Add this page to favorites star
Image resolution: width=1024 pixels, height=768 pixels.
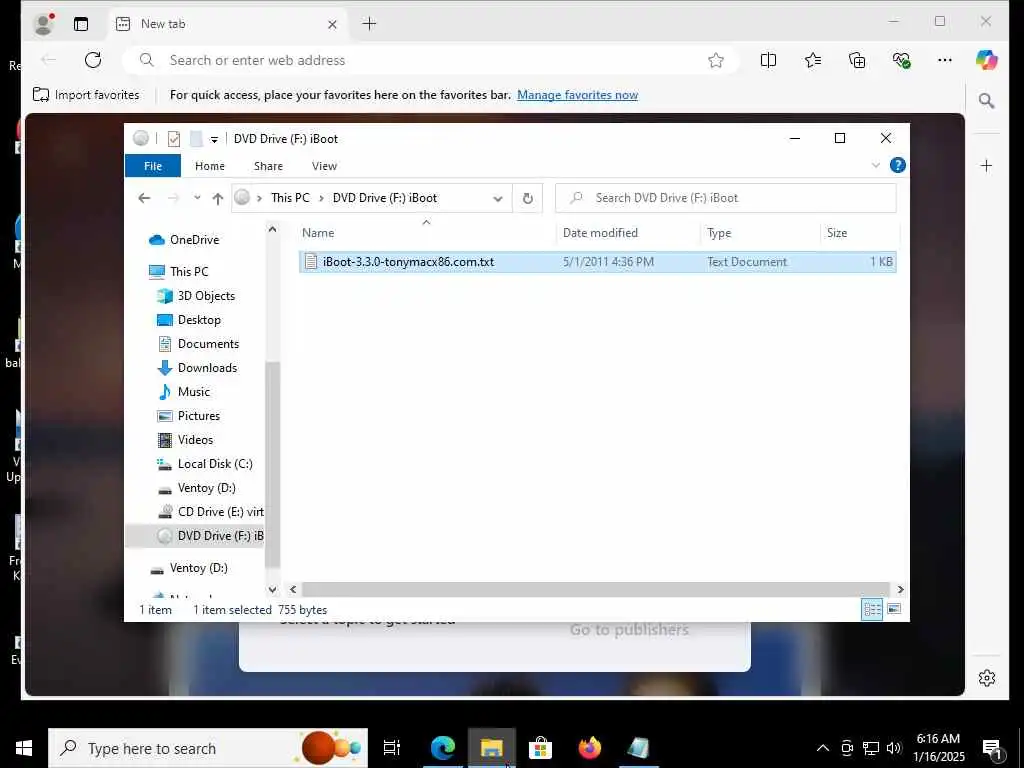716,60
